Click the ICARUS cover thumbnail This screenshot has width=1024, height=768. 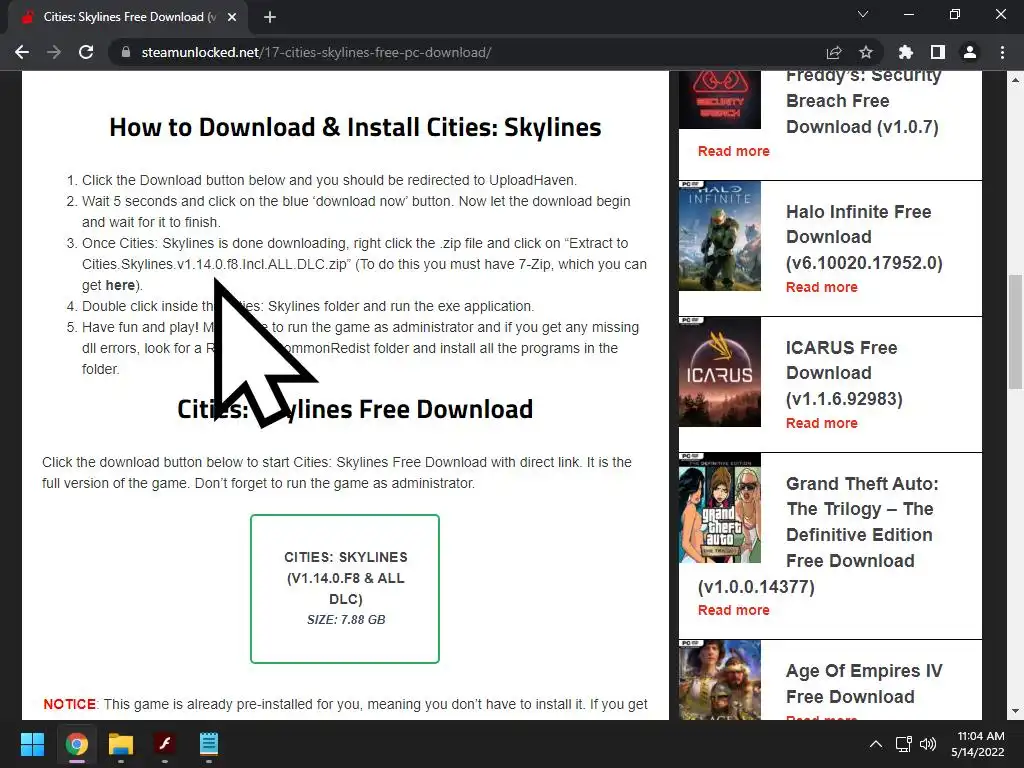coord(720,372)
